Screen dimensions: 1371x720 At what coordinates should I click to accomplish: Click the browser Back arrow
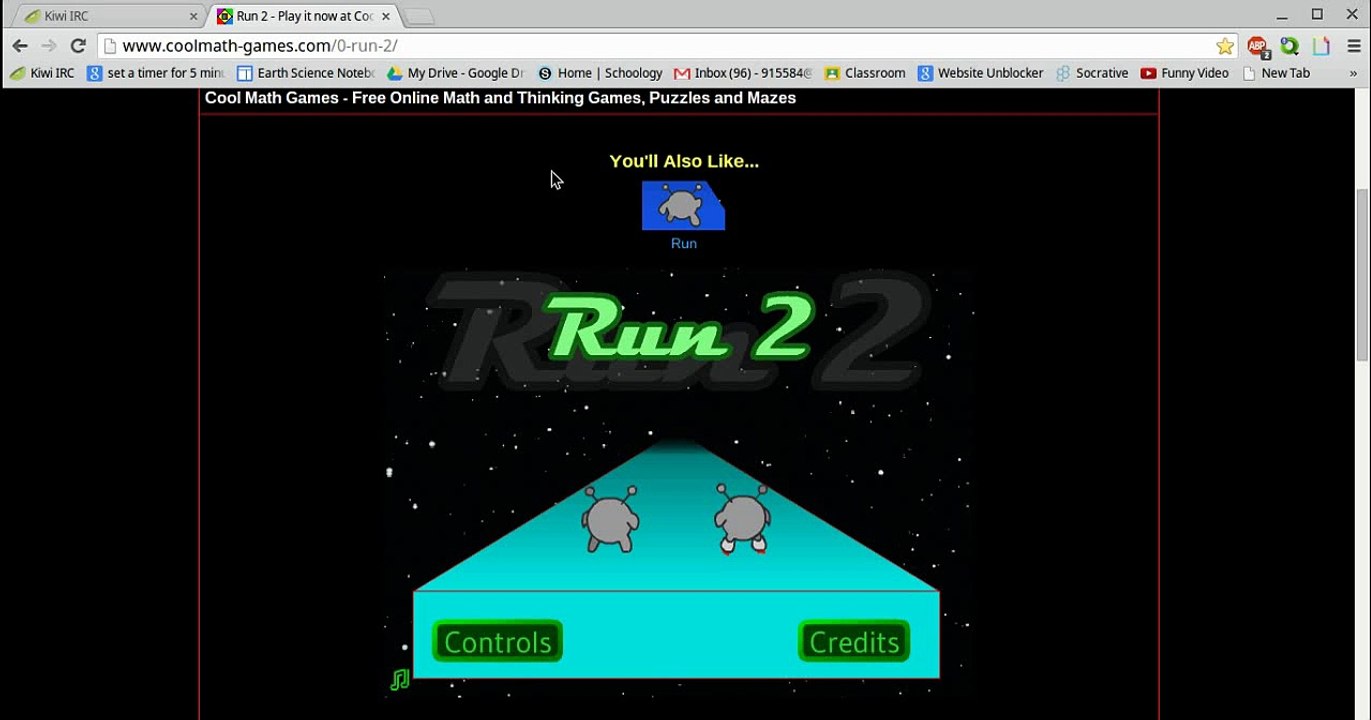(20, 46)
